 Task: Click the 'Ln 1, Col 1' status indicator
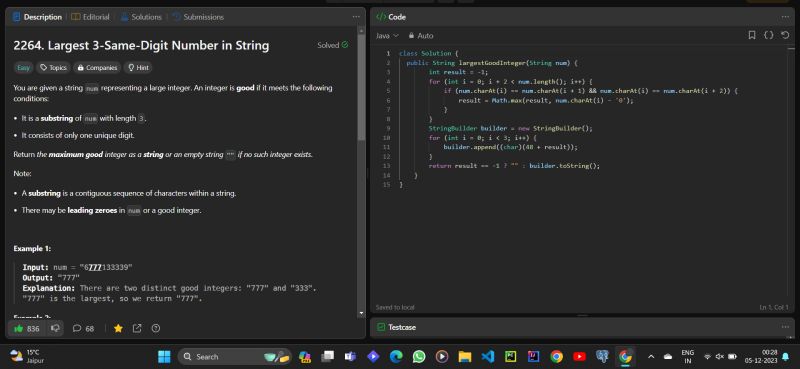point(773,307)
